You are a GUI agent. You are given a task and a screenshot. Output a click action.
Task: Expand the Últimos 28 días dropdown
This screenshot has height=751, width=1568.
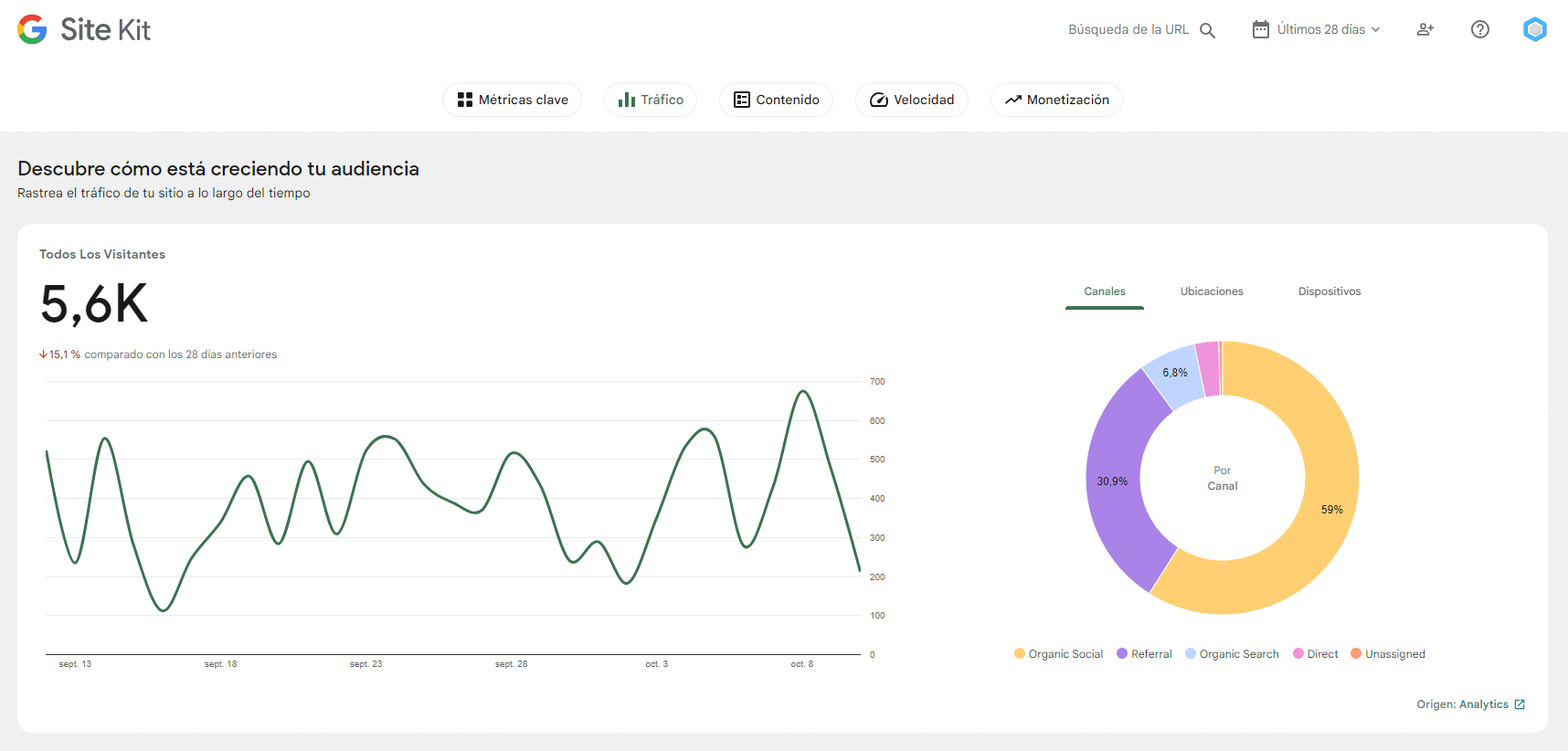[x=1329, y=30]
